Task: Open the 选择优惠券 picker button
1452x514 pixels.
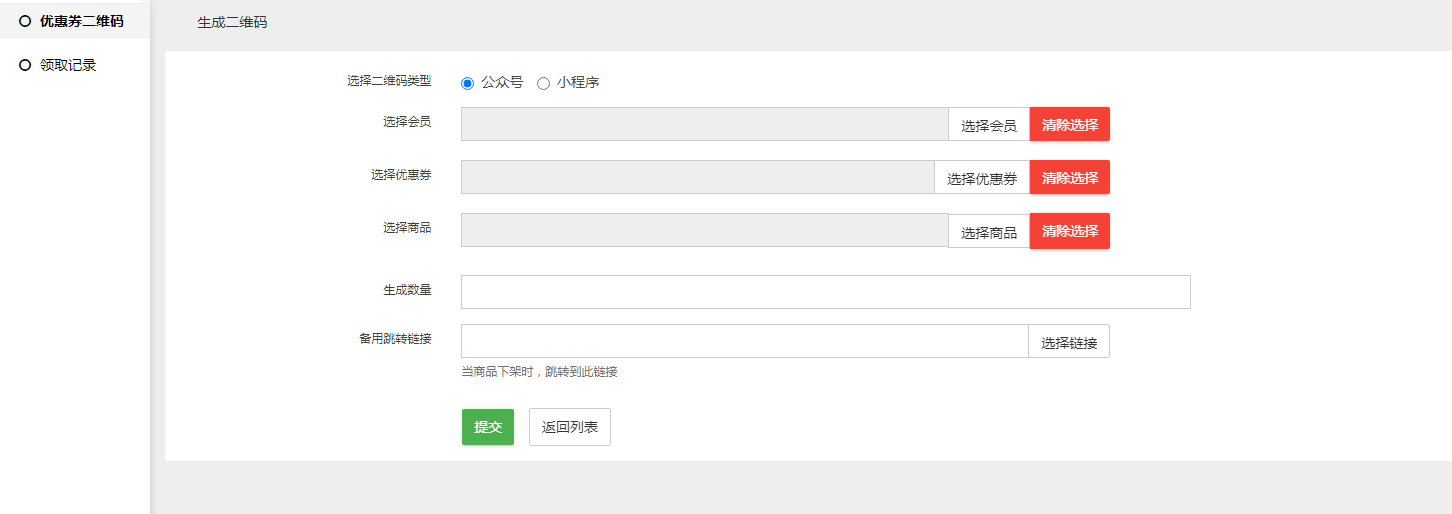Action: (x=981, y=178)
